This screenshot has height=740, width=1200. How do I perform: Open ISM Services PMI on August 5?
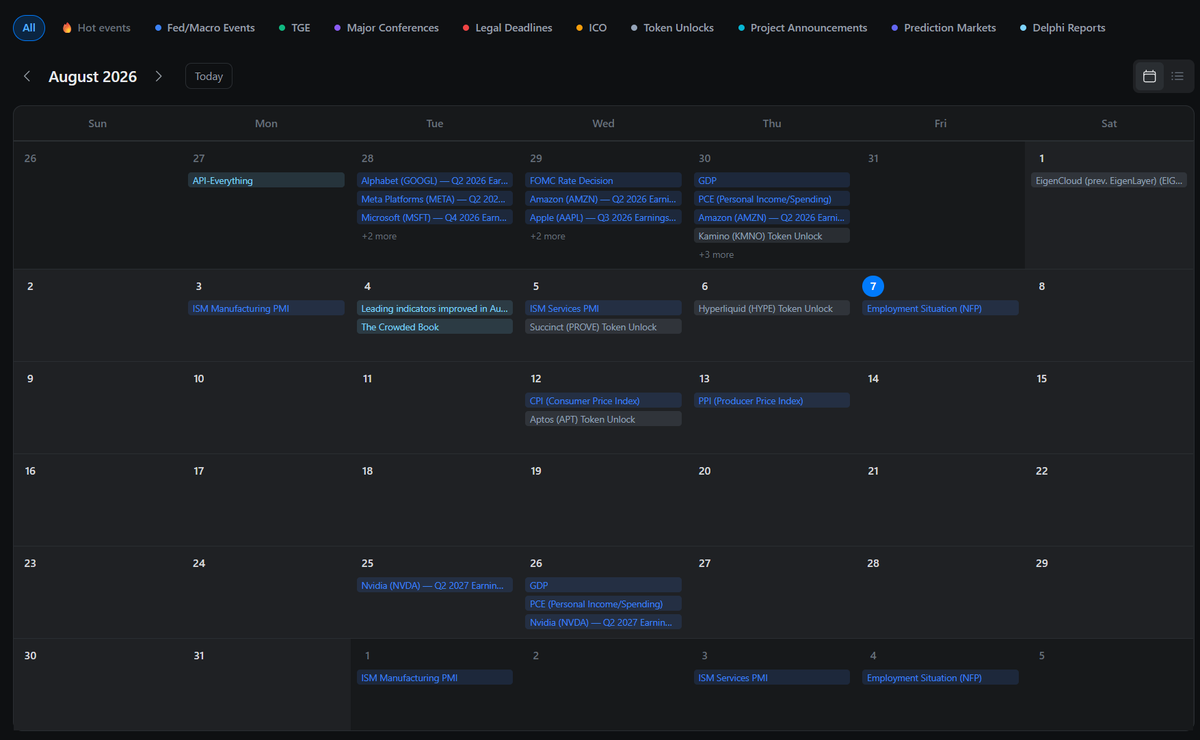(603, 309)
